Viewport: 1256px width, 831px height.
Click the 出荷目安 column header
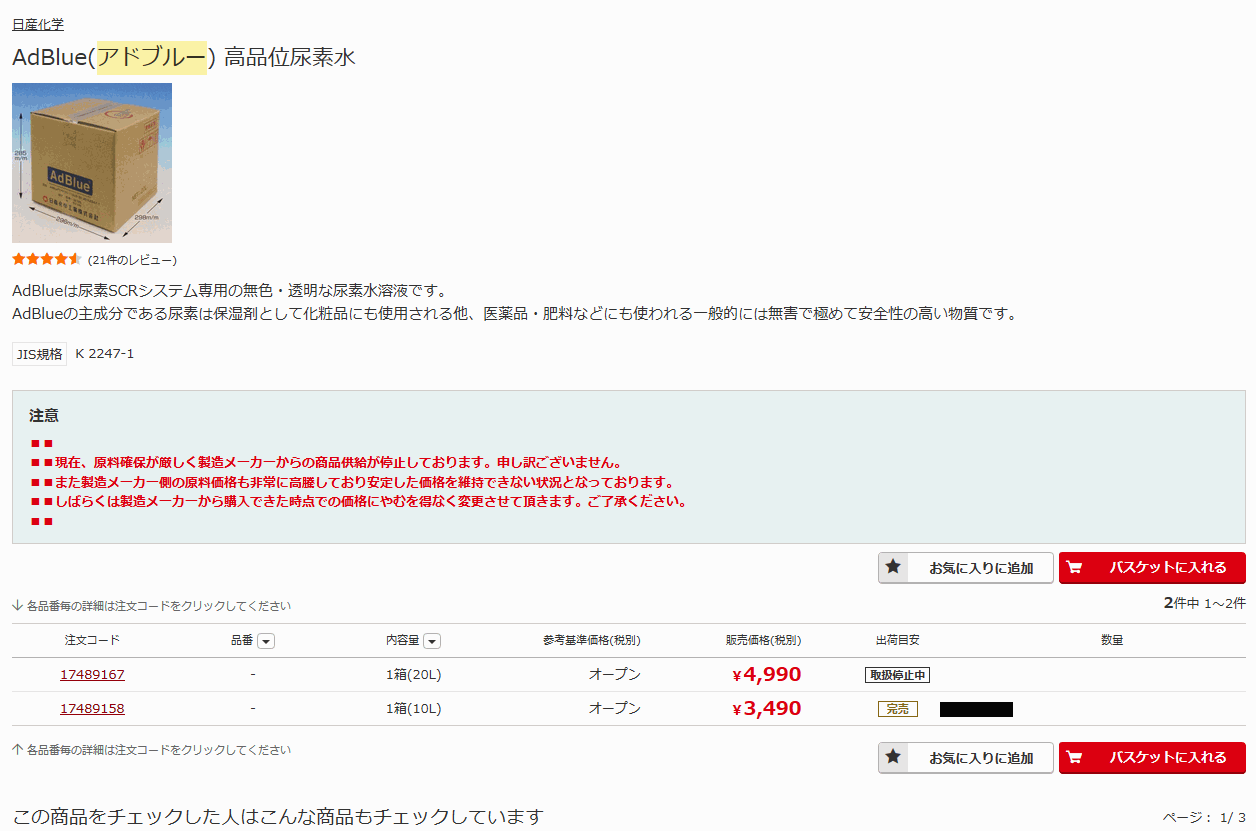(897, 640)
